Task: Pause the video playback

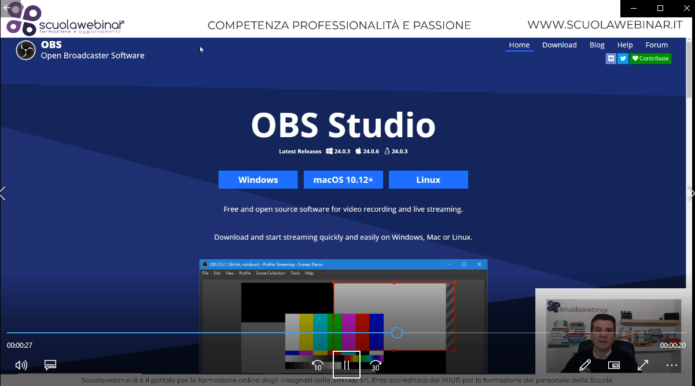Action: 346,365
